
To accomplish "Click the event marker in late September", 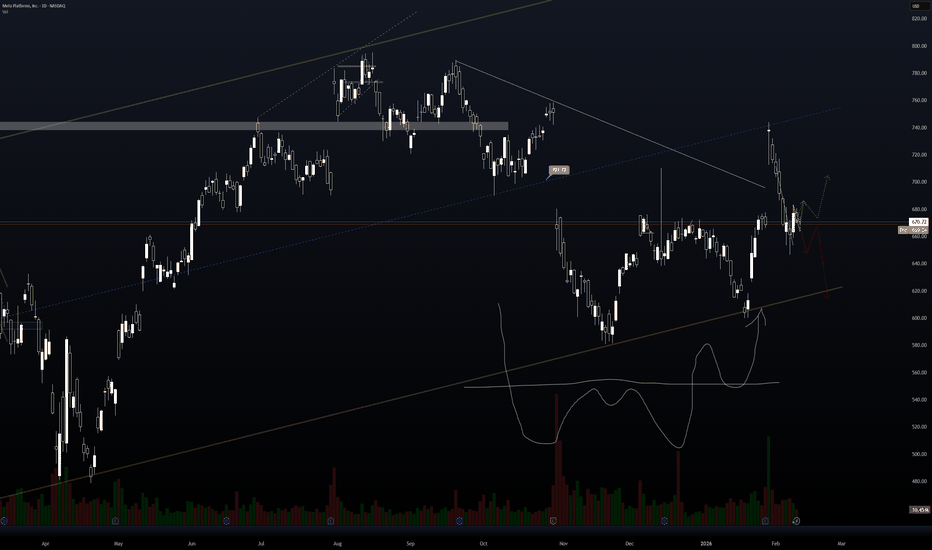I will pyautogui.click(x=459, y=521).
